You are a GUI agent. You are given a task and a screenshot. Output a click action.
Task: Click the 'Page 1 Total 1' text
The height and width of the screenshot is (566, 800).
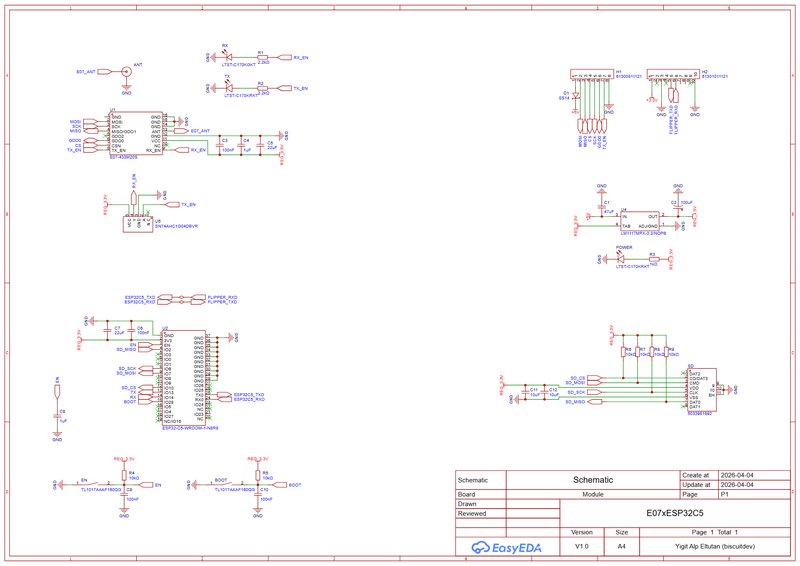tap(715, 532)
